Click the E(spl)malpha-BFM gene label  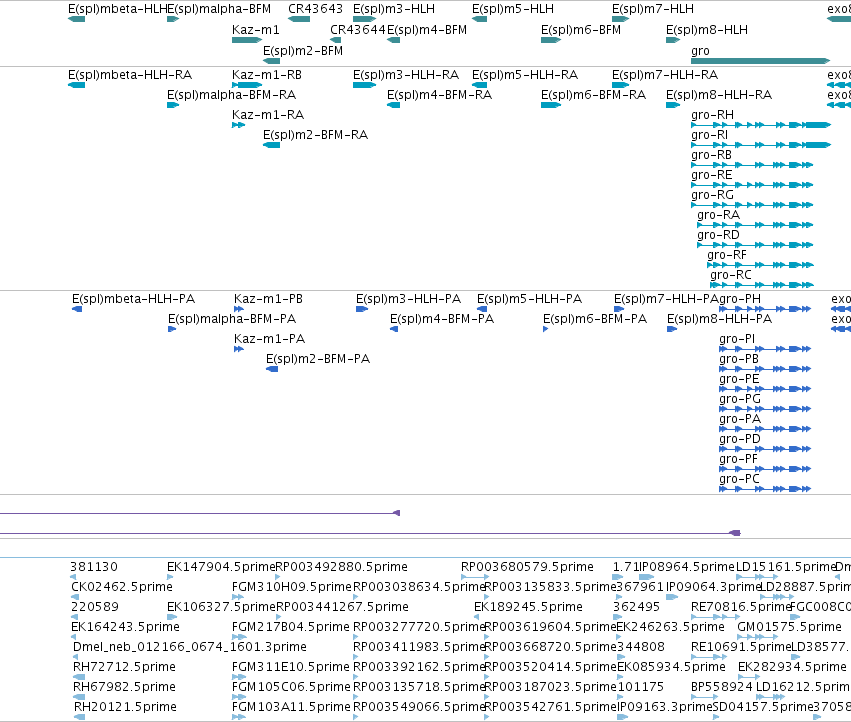tap(219, 9)
